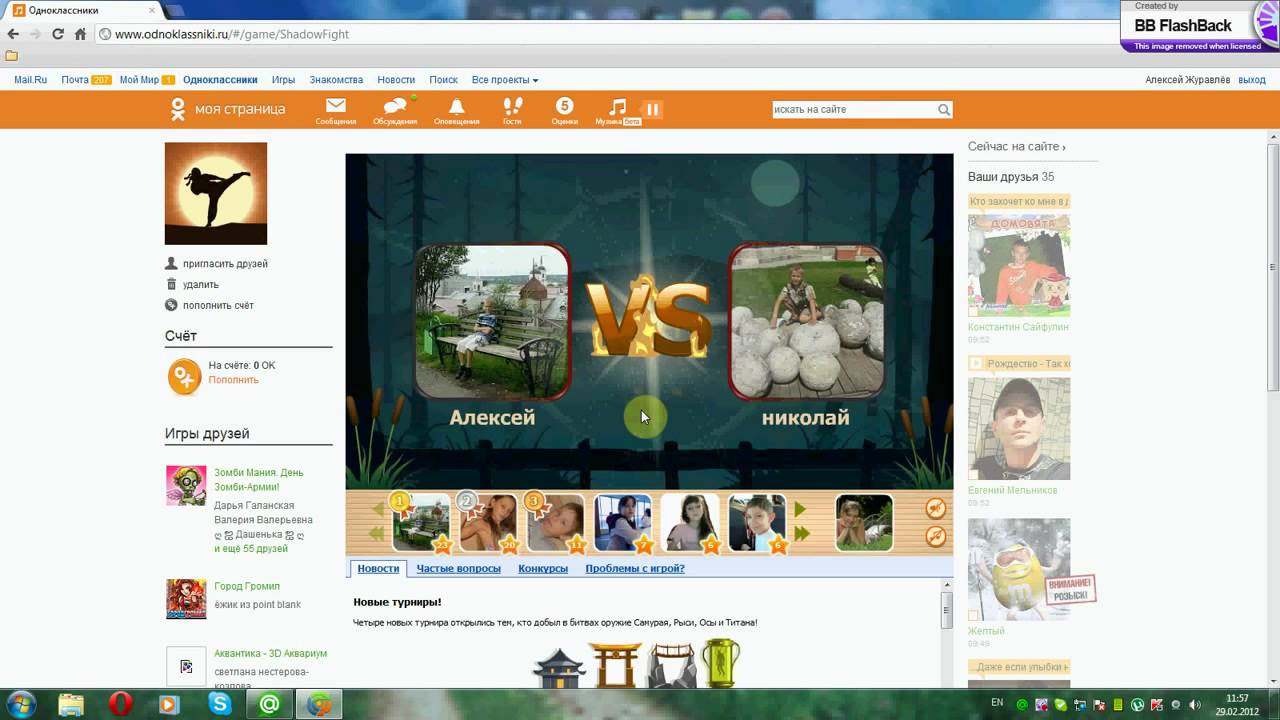Click the Odnoklassniki logo in the orange header

click(x=177, y=109)
